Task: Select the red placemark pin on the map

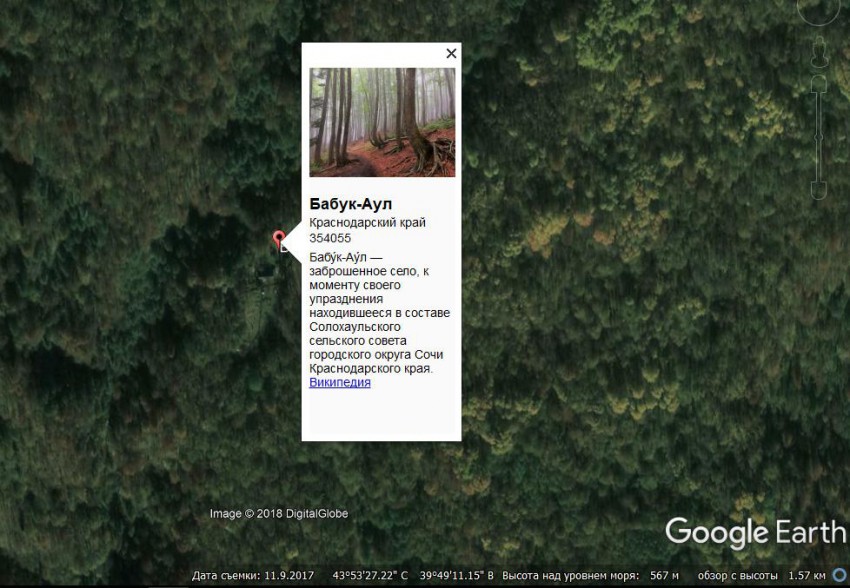Action: (279, 239)
